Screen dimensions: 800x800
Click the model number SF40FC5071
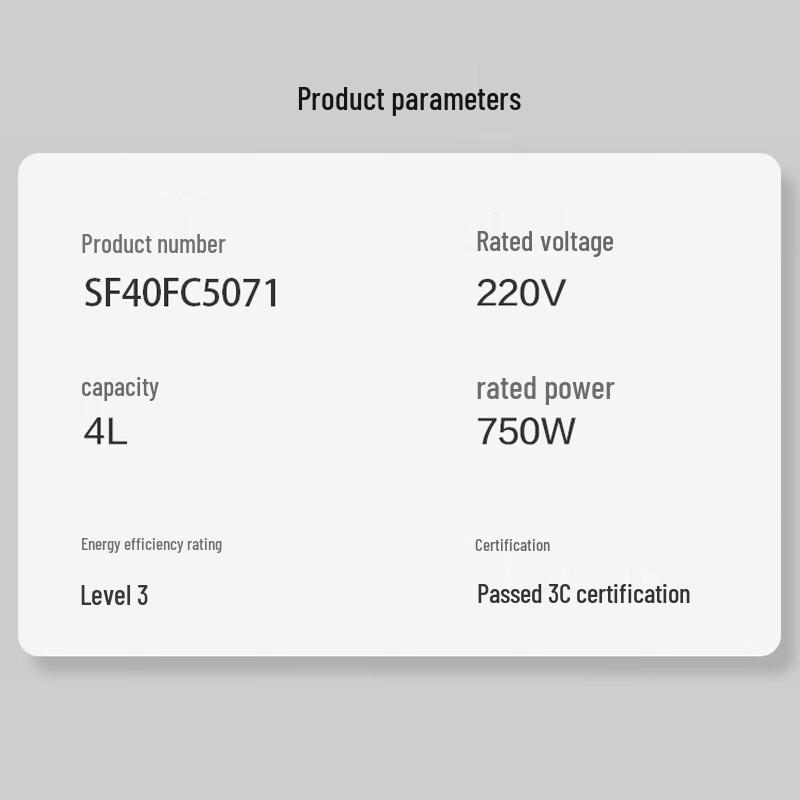(x=181, y=293)
